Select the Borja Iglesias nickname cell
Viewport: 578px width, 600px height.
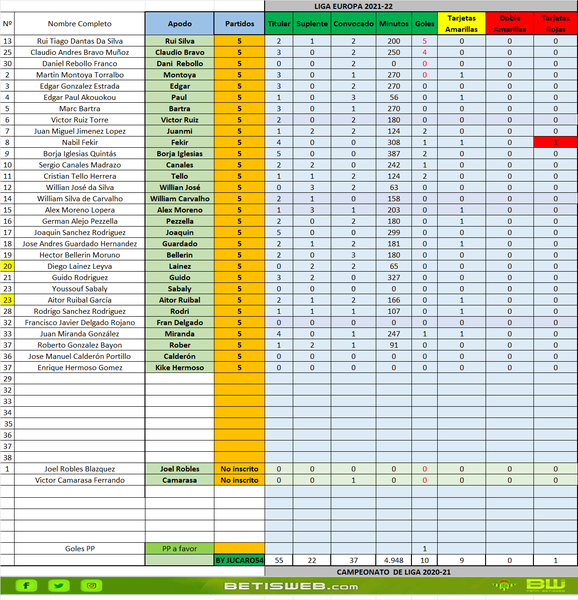pos(179,154)
